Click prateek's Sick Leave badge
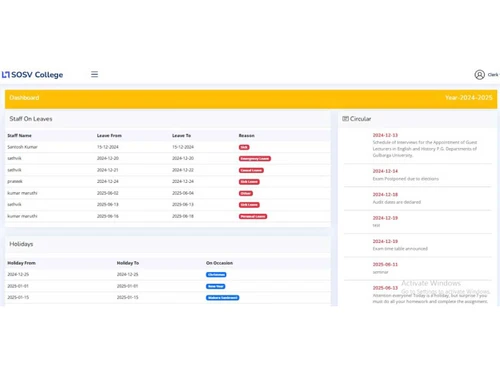This screenshot has width=500, height=375. 249,182
